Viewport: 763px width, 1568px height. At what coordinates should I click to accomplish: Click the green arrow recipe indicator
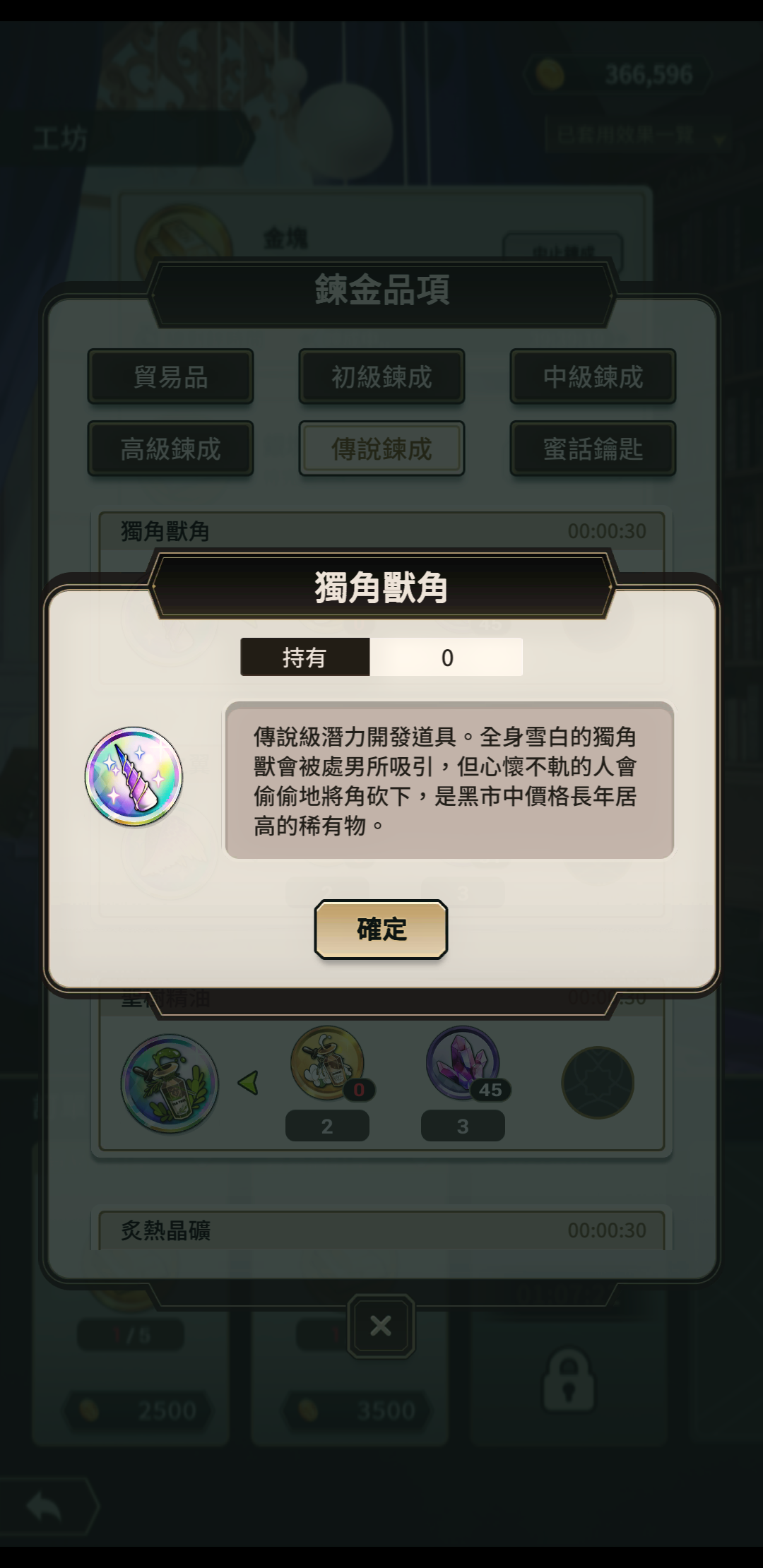248,1082
